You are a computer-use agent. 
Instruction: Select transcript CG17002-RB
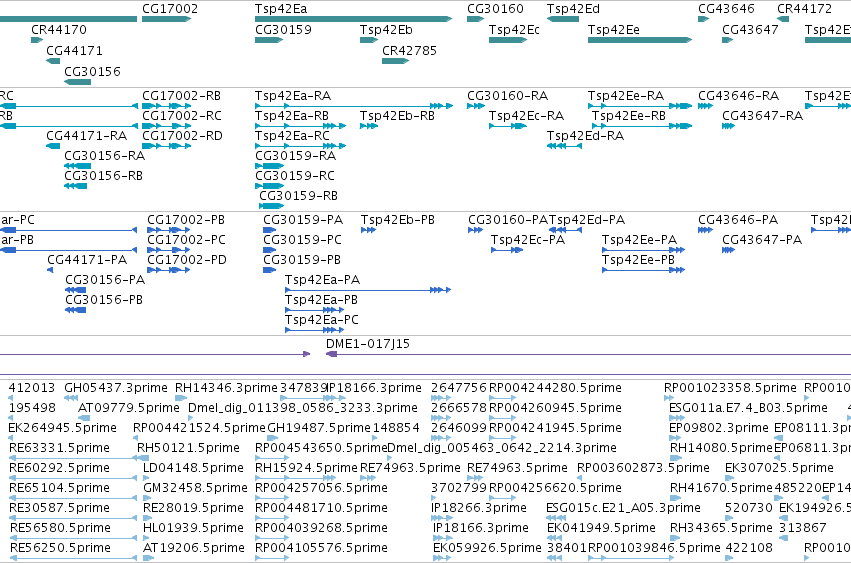(181, 96)
